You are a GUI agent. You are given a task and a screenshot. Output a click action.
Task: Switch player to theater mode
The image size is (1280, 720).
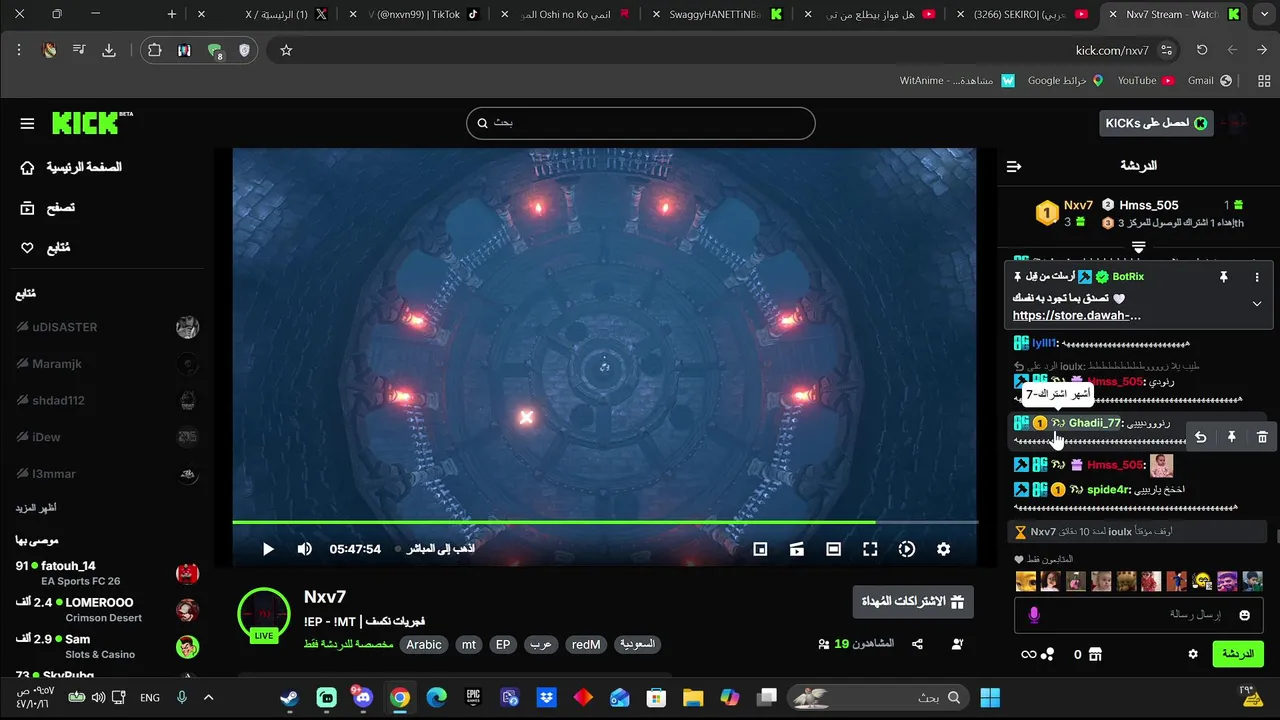[833, 549]
